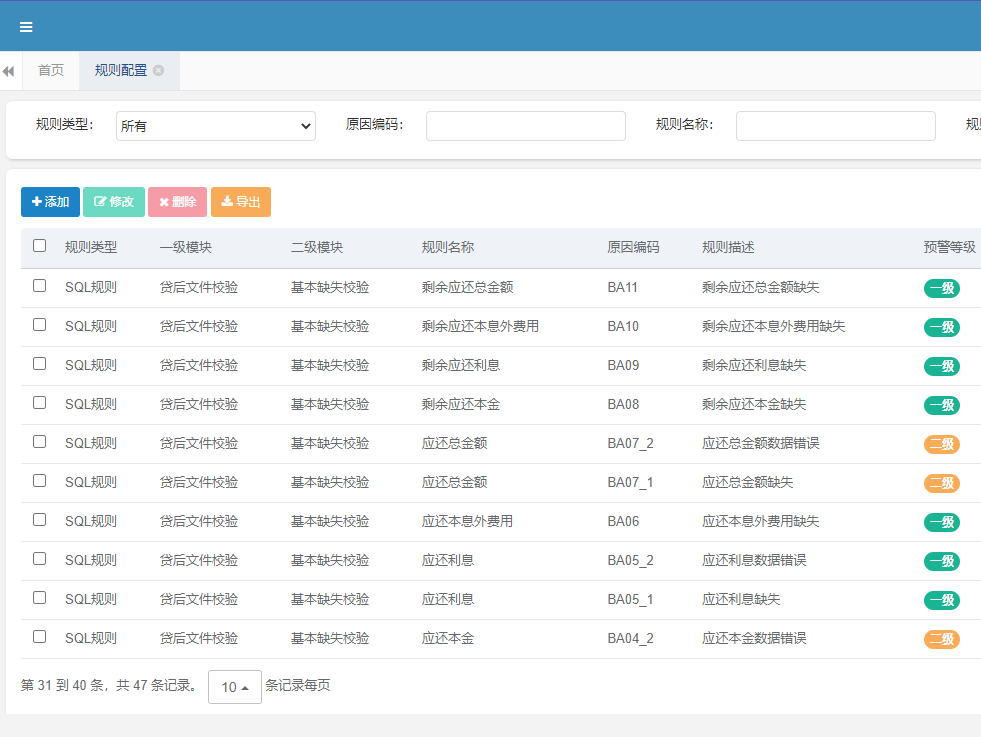Click the 一级模块 column header

(186, 248)
